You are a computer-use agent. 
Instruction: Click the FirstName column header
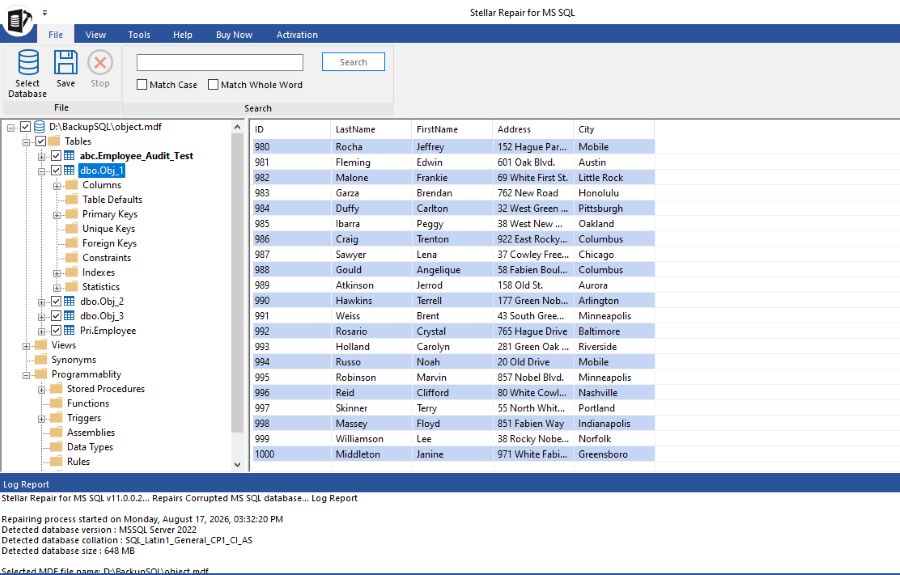452,129
